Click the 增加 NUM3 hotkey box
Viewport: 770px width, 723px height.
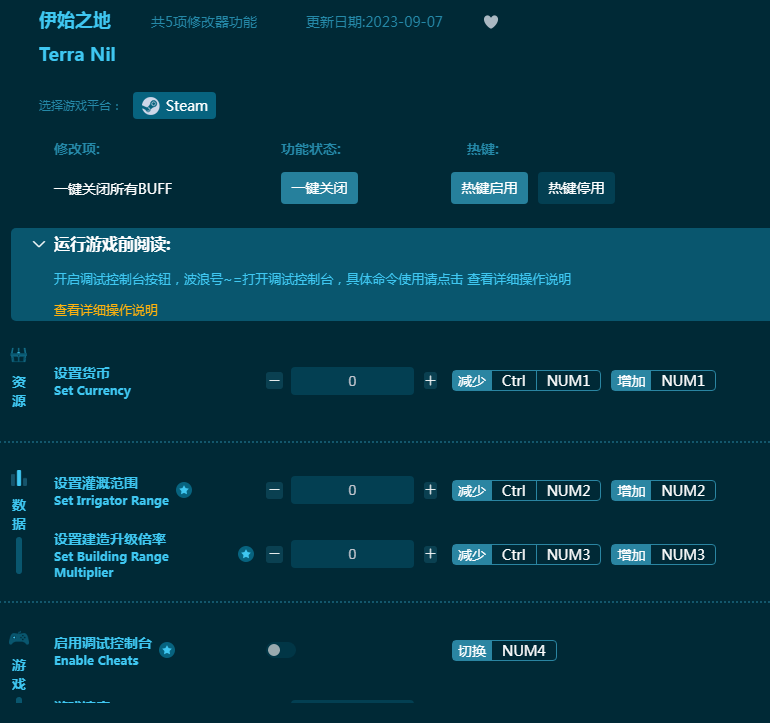(x=663, y=555)
